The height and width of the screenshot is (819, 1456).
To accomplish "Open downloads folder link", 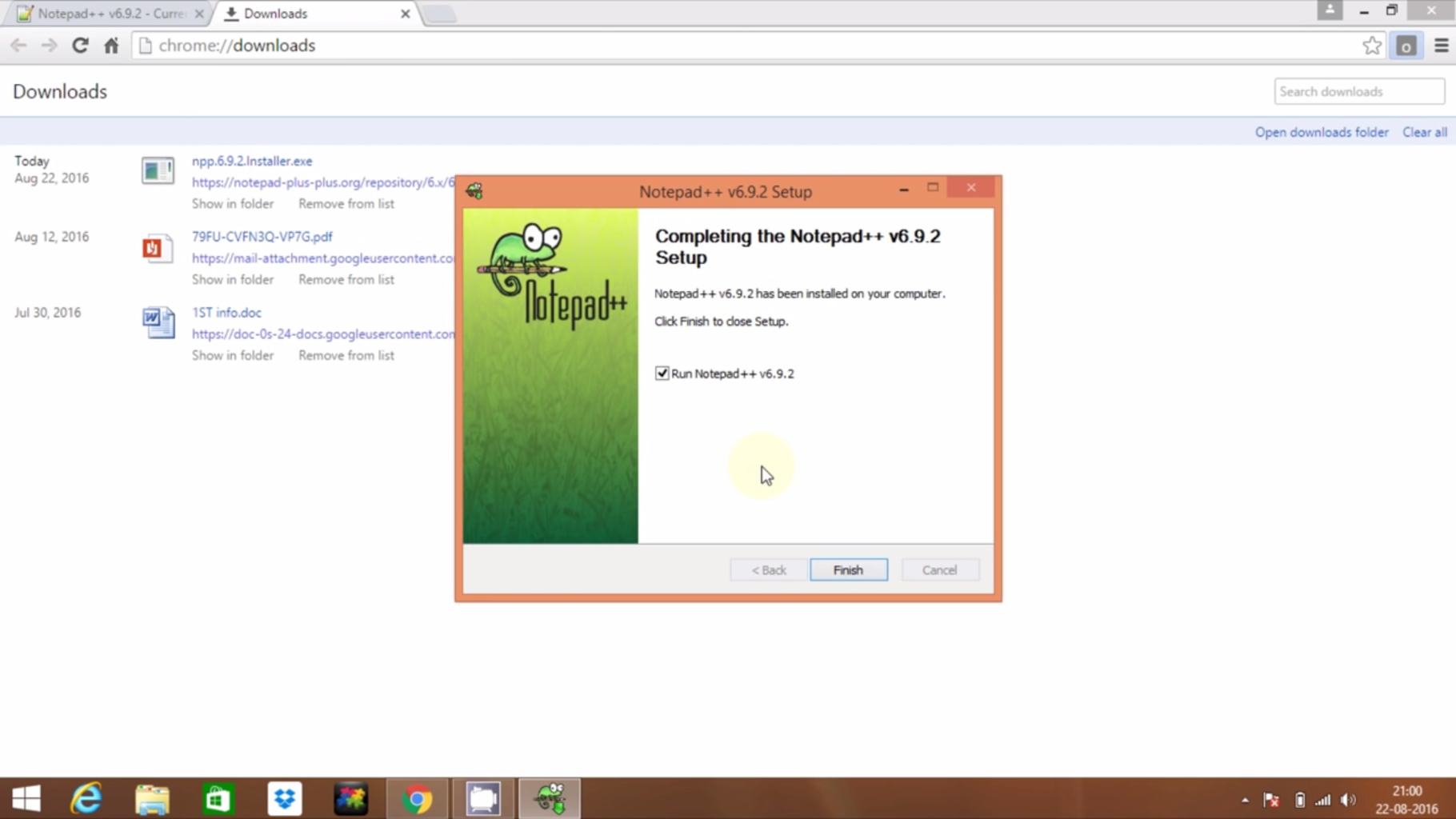I will [x=1322, y=132].
